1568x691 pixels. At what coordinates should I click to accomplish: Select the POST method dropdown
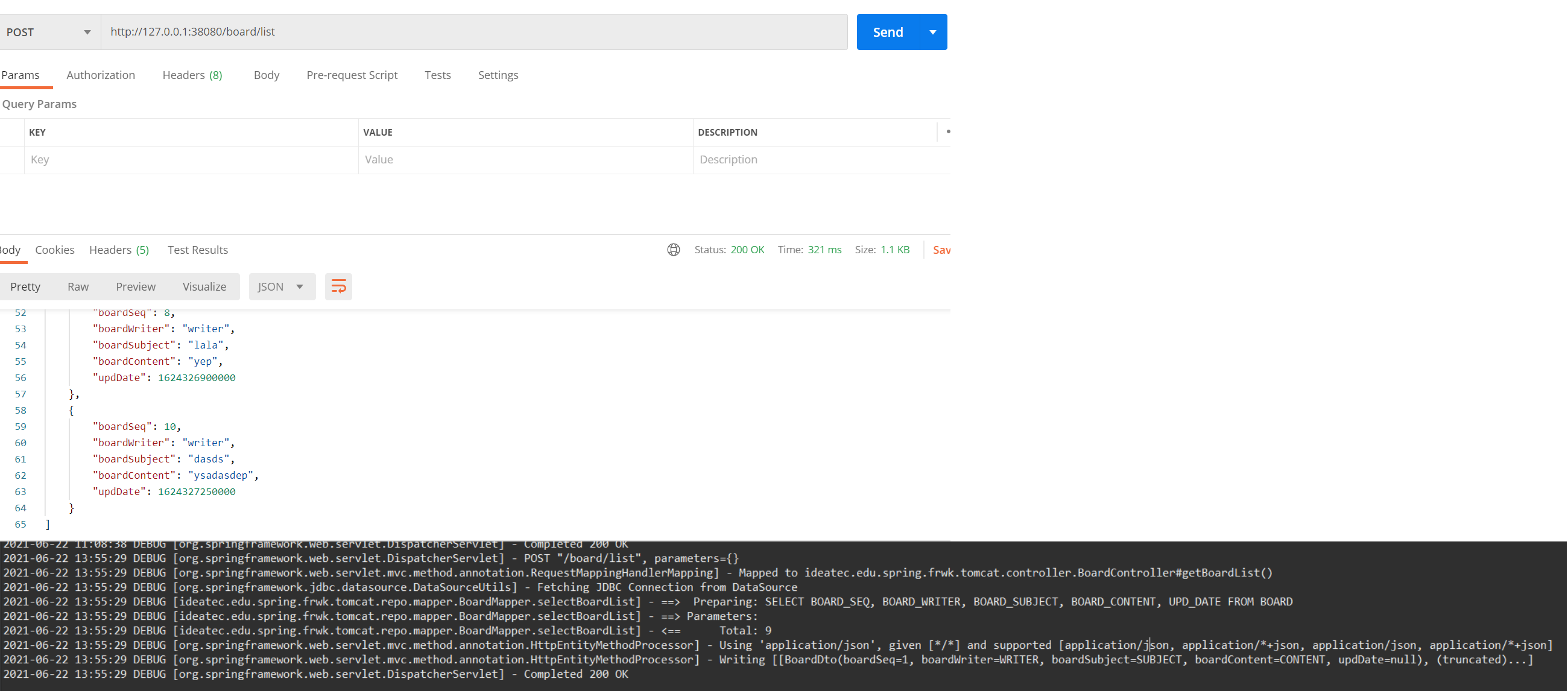(x=48, y=31)
